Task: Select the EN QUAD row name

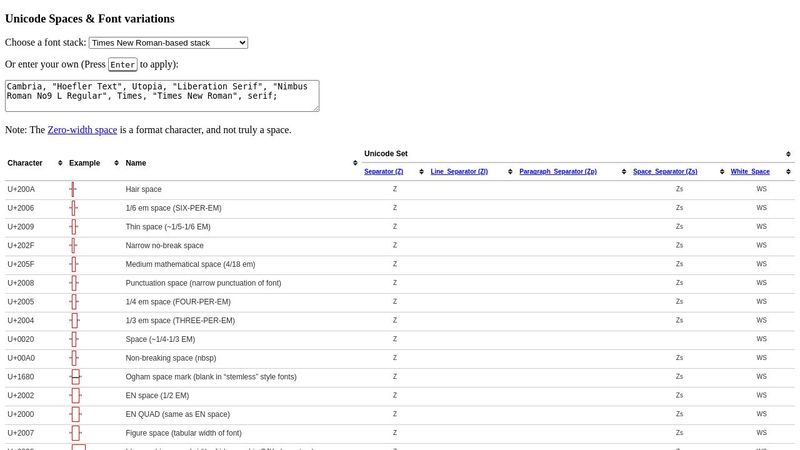Action: pyautogui.click(x=177, y=414)
